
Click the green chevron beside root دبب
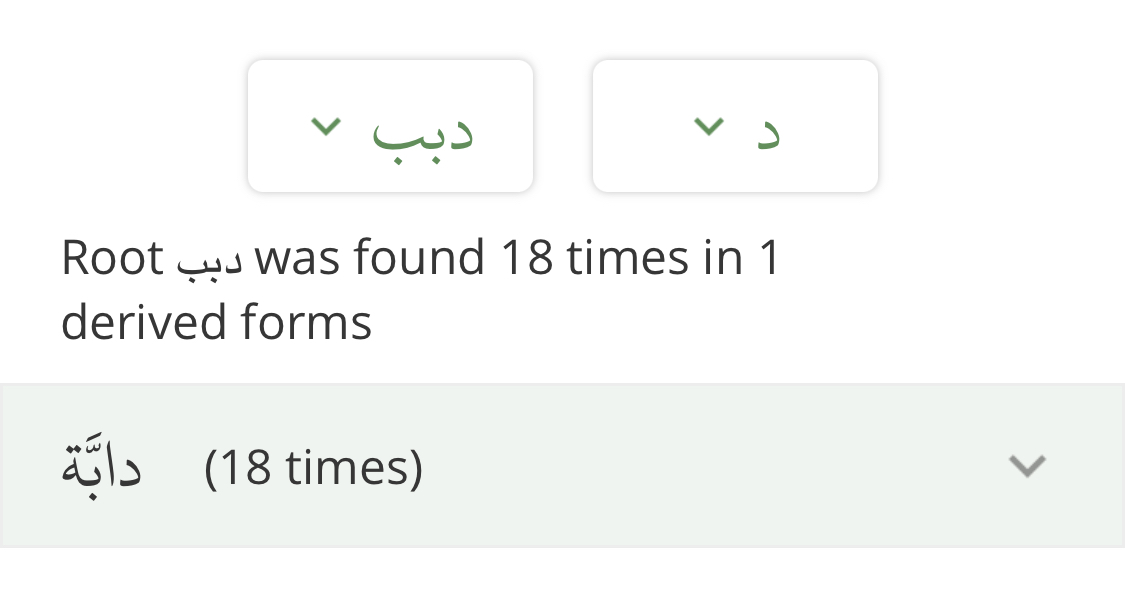click(x=326, y=127)
